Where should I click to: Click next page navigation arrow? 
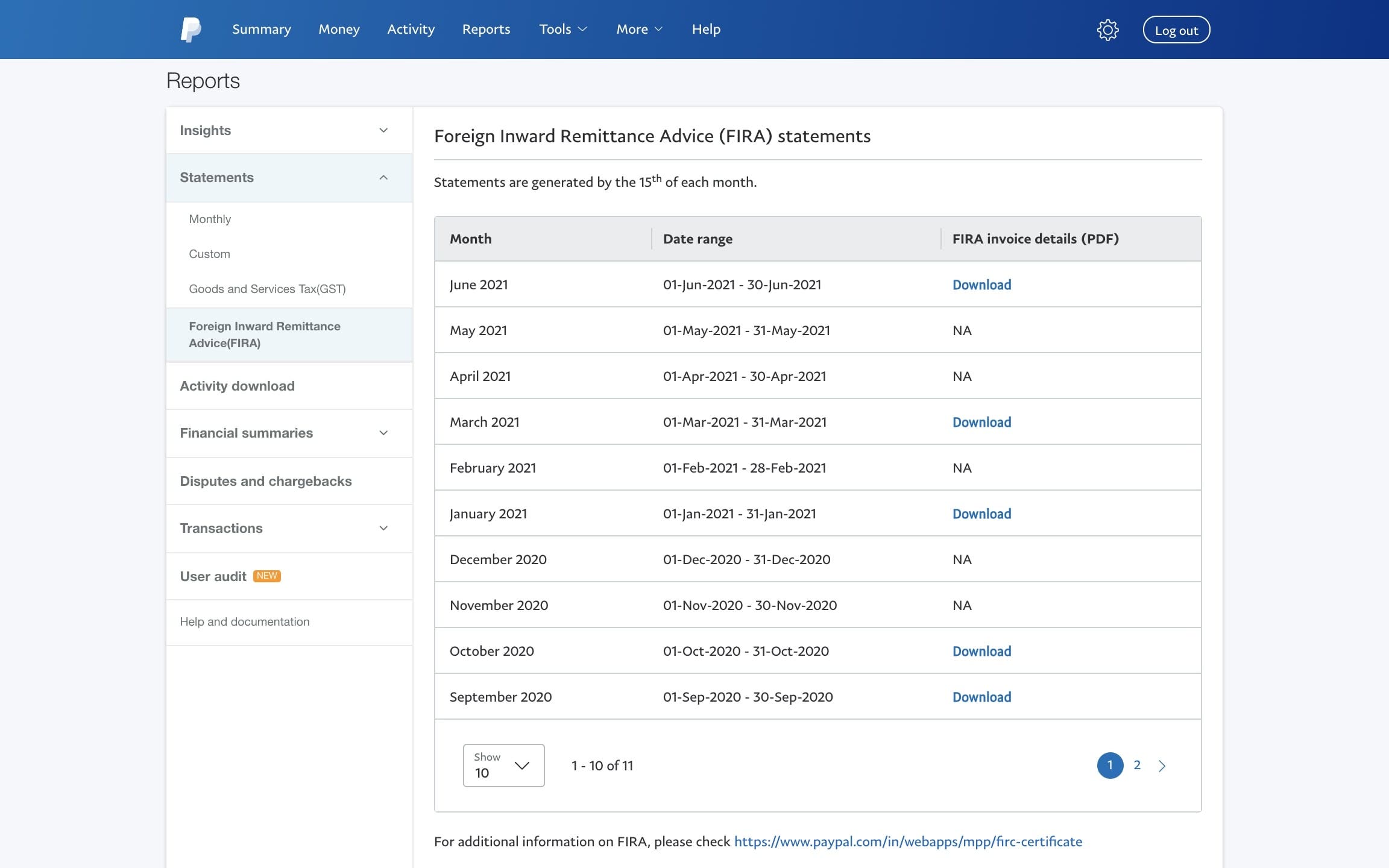1162,765
